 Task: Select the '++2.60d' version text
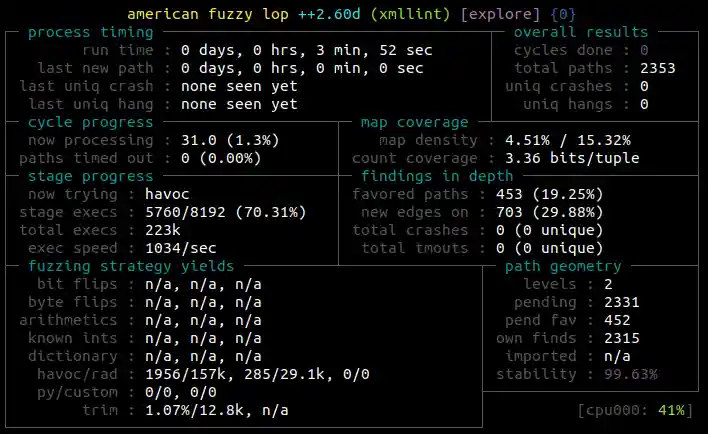[329, 14]
